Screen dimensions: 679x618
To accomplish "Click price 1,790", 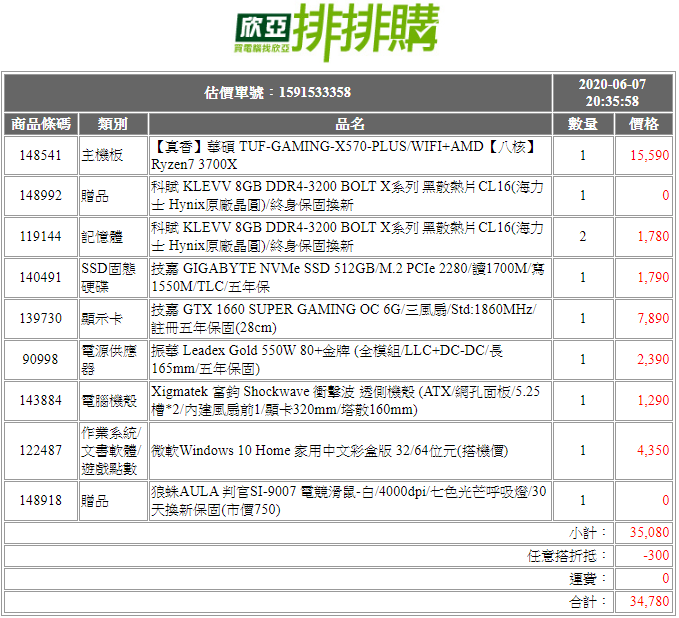I will pyautogui.click(x=653, y=278).
